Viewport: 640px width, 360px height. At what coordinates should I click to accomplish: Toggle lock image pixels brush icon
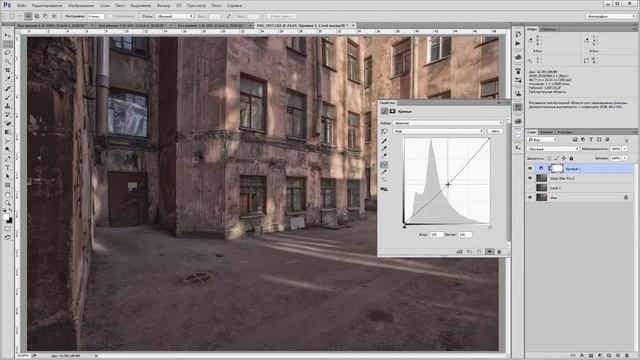pos(556,158)
